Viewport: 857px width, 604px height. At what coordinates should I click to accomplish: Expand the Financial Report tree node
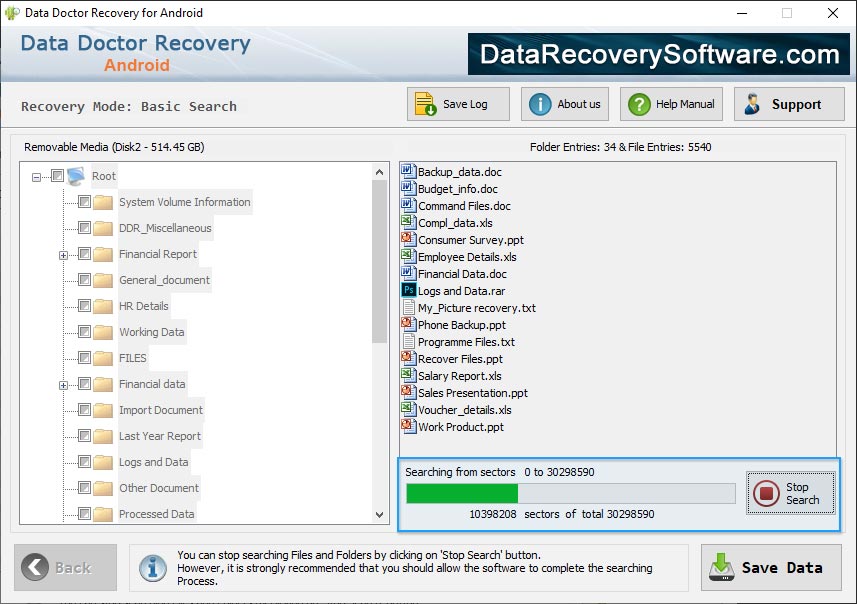coord(62,255)
